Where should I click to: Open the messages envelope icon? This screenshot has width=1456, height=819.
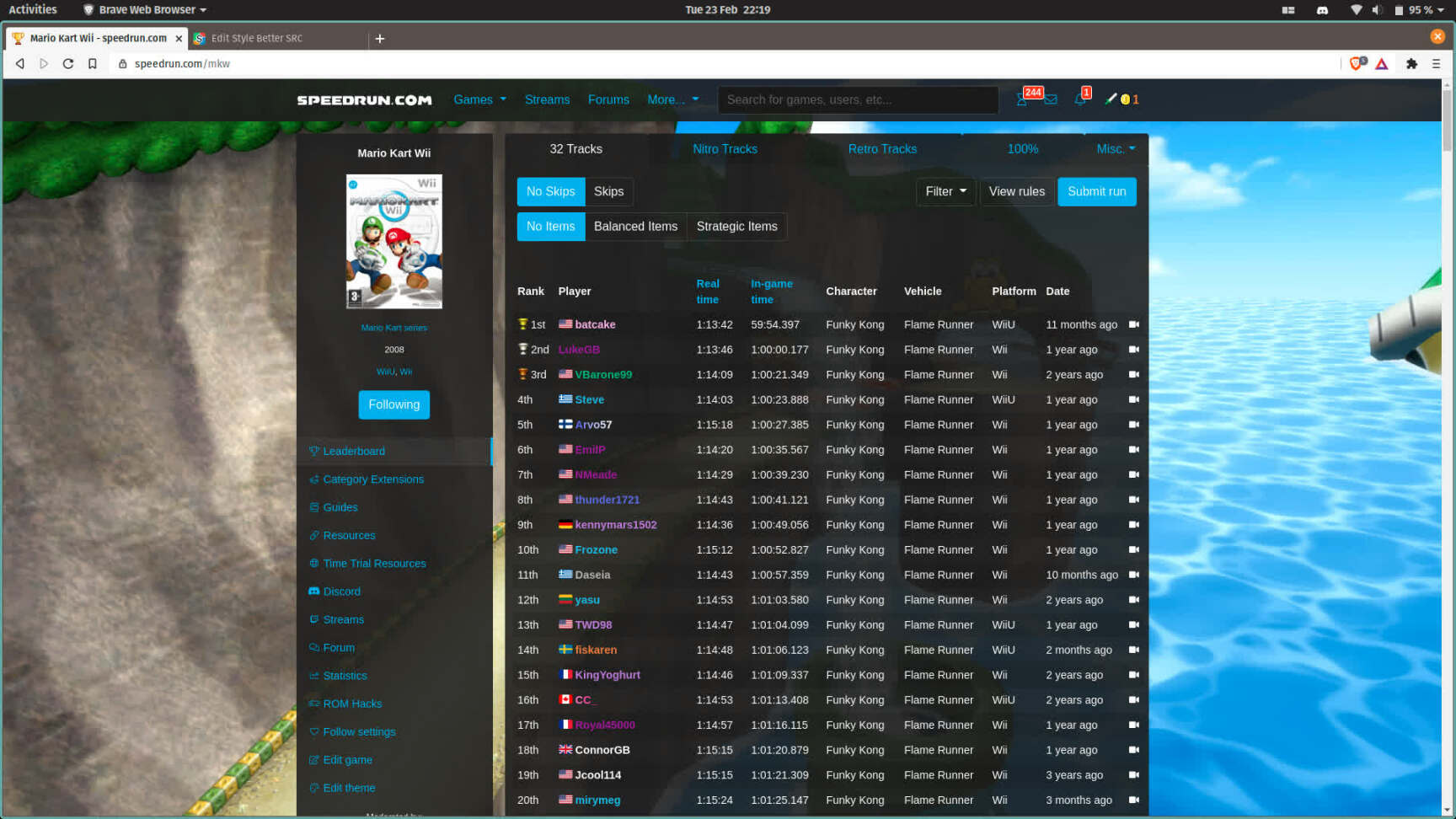tap(1051, 99)
